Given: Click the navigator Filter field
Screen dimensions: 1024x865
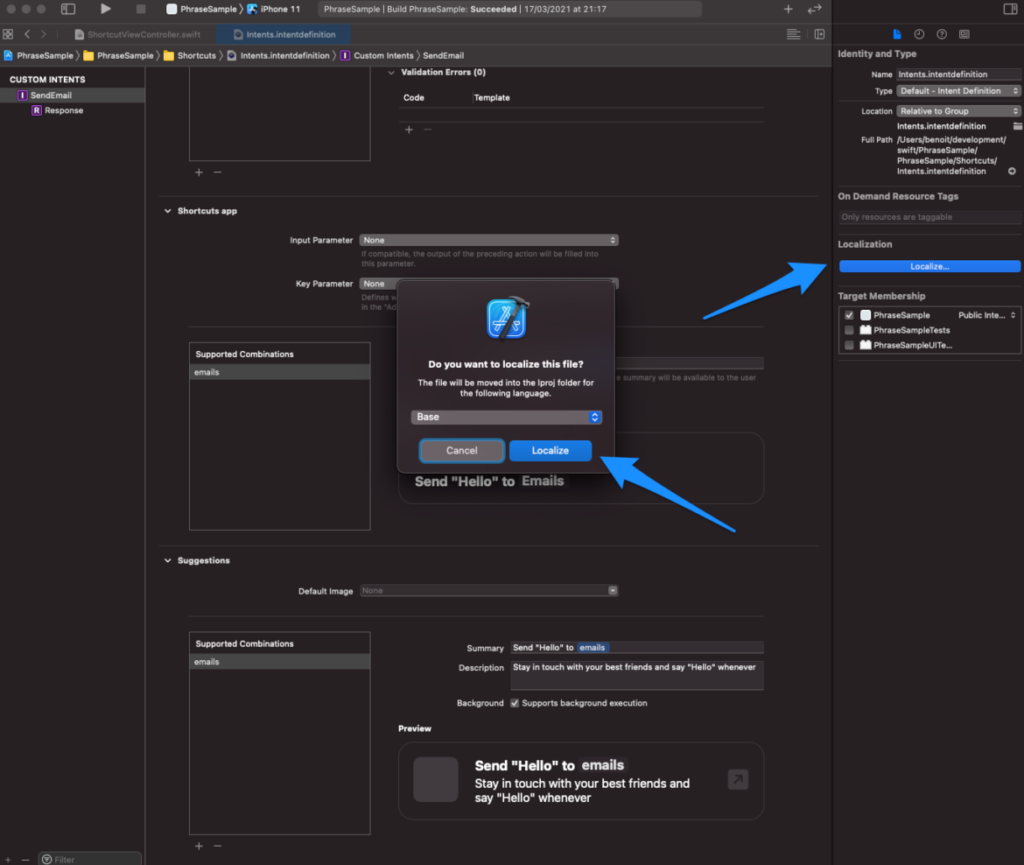Looking at the screenshot, I should pyautogui.click(x=89, y=859).
